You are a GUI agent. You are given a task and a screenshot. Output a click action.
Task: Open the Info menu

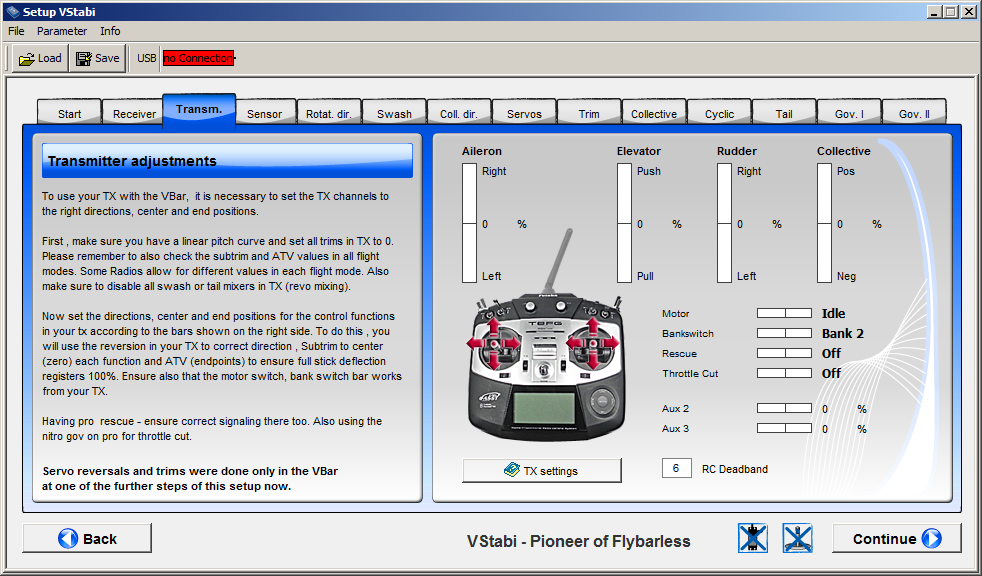pos(110,31)
